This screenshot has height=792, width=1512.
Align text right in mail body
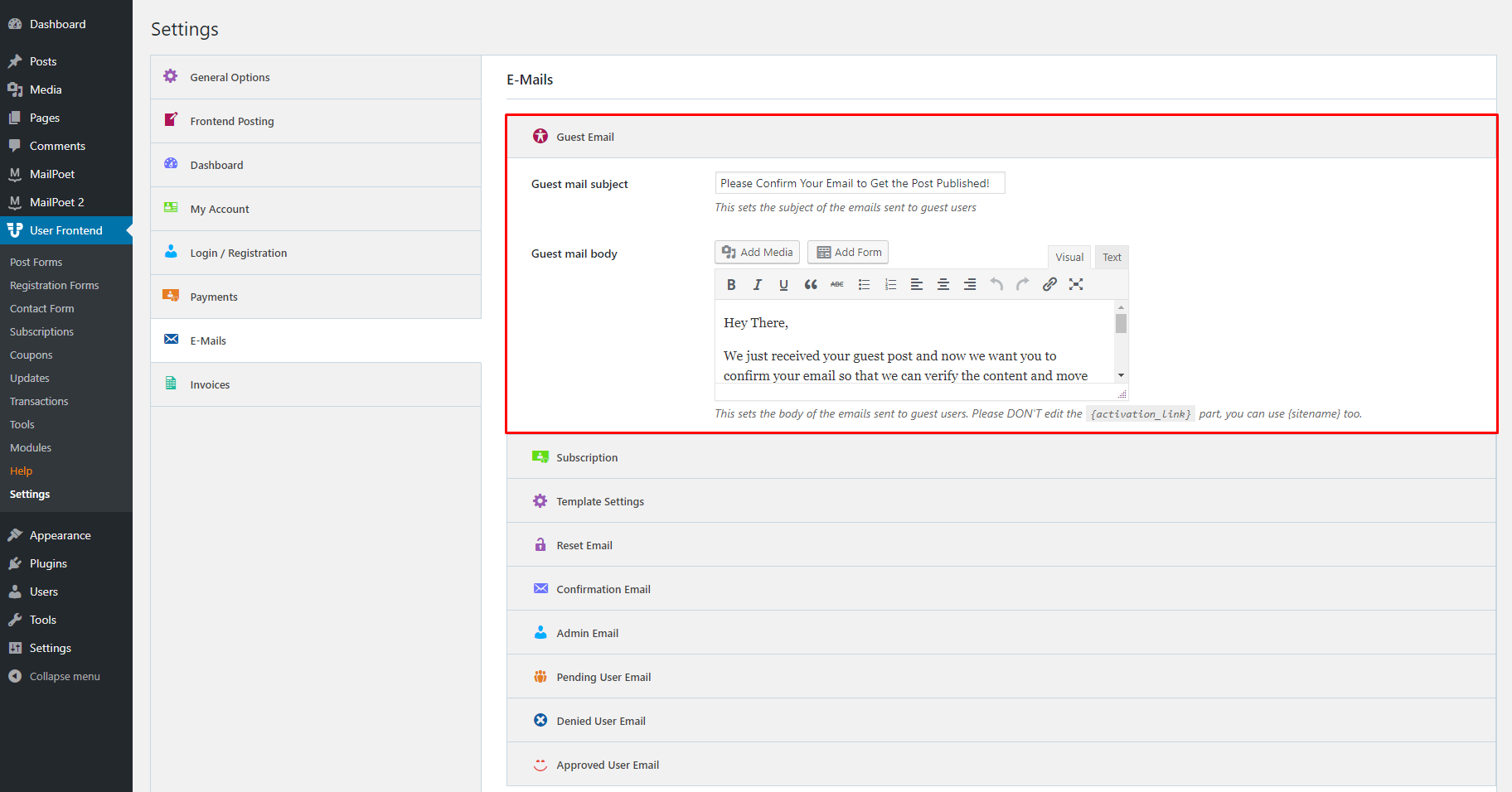(970, 284)
